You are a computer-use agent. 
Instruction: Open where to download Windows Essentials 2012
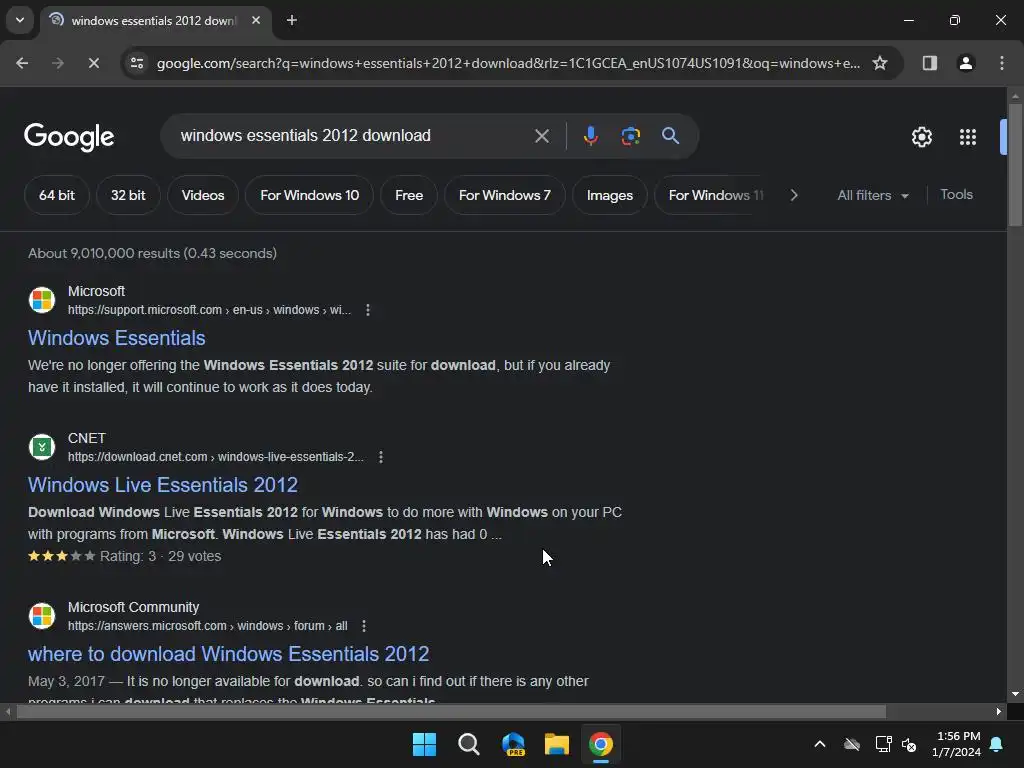click(x=229, y=654)
